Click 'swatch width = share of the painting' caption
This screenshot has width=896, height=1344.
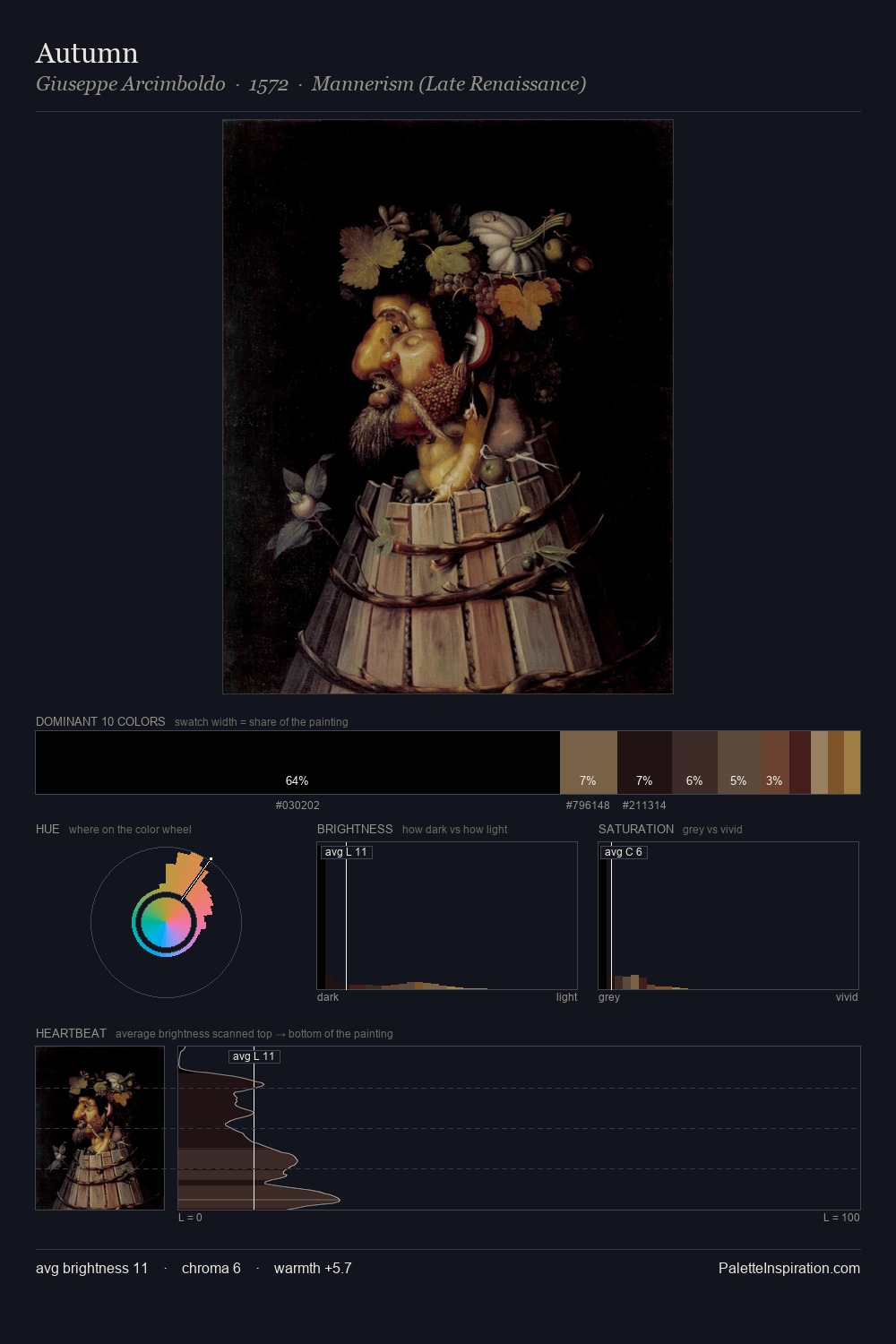(262, 722)
